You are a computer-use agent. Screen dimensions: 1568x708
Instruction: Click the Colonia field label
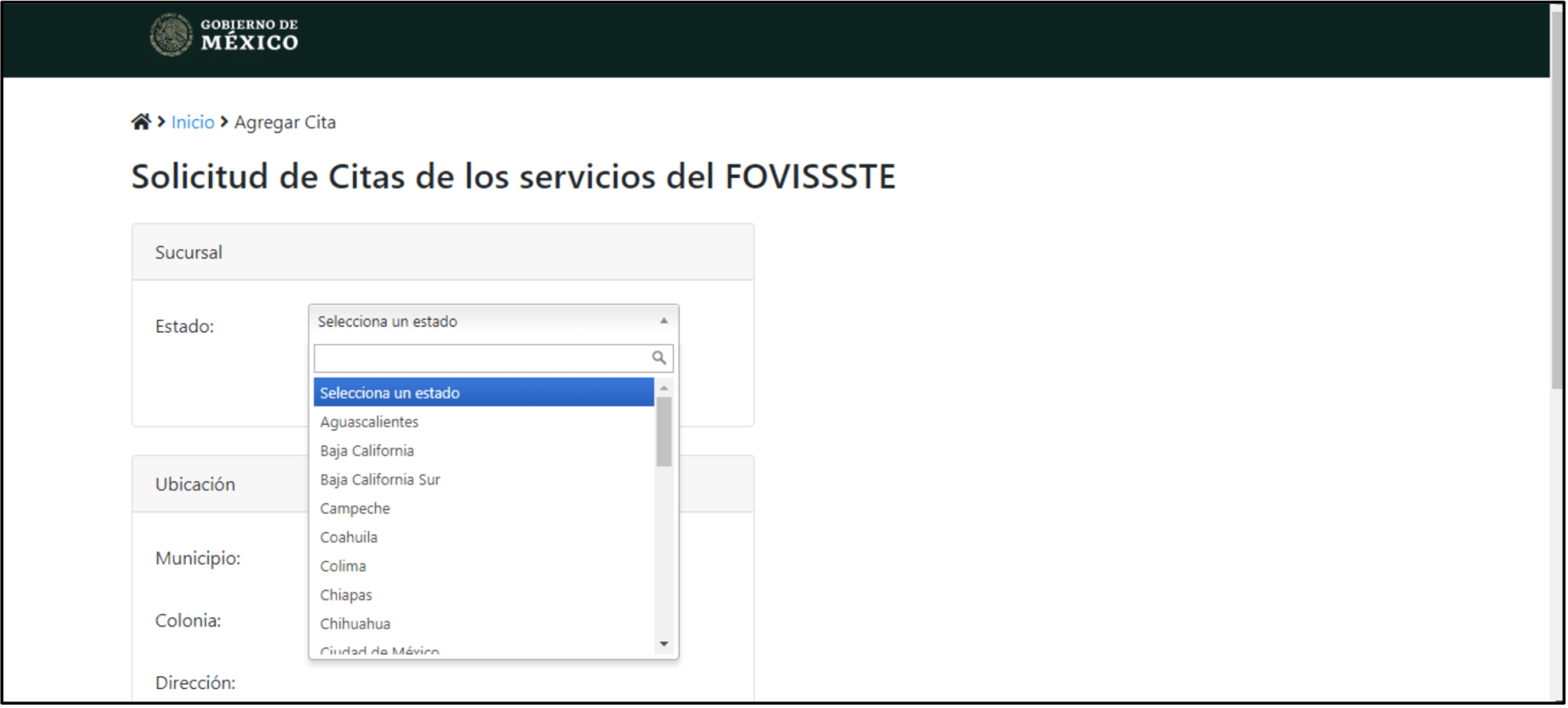pyautogui.click(x=188, y=621)
